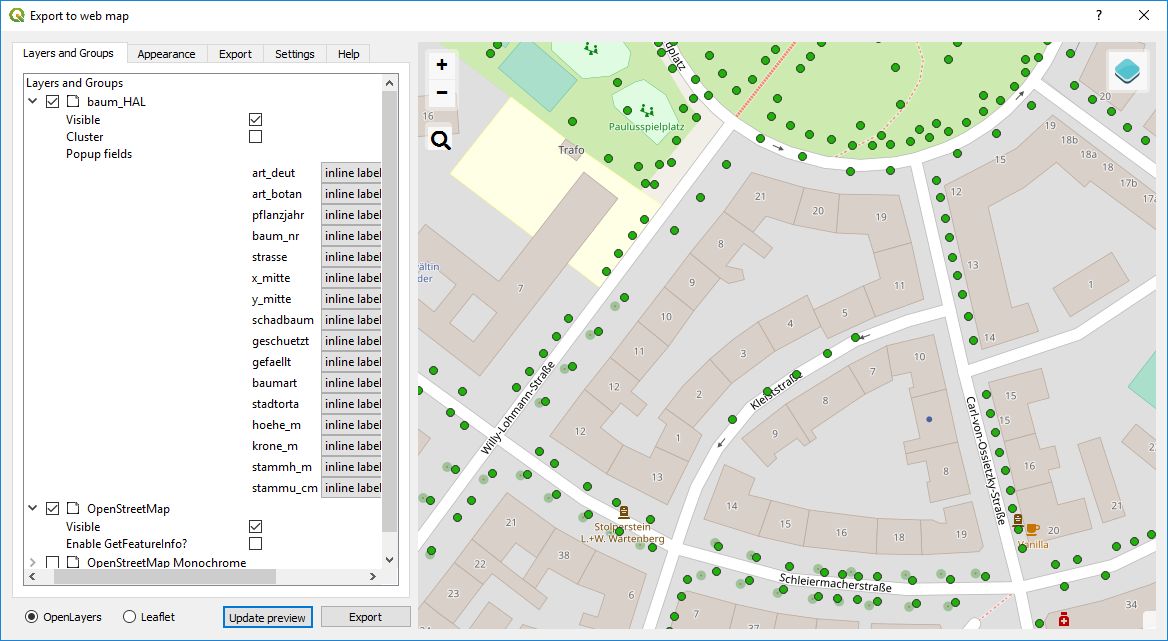
Task: Switch to the Appearance tab
Action: click(166, 54)
